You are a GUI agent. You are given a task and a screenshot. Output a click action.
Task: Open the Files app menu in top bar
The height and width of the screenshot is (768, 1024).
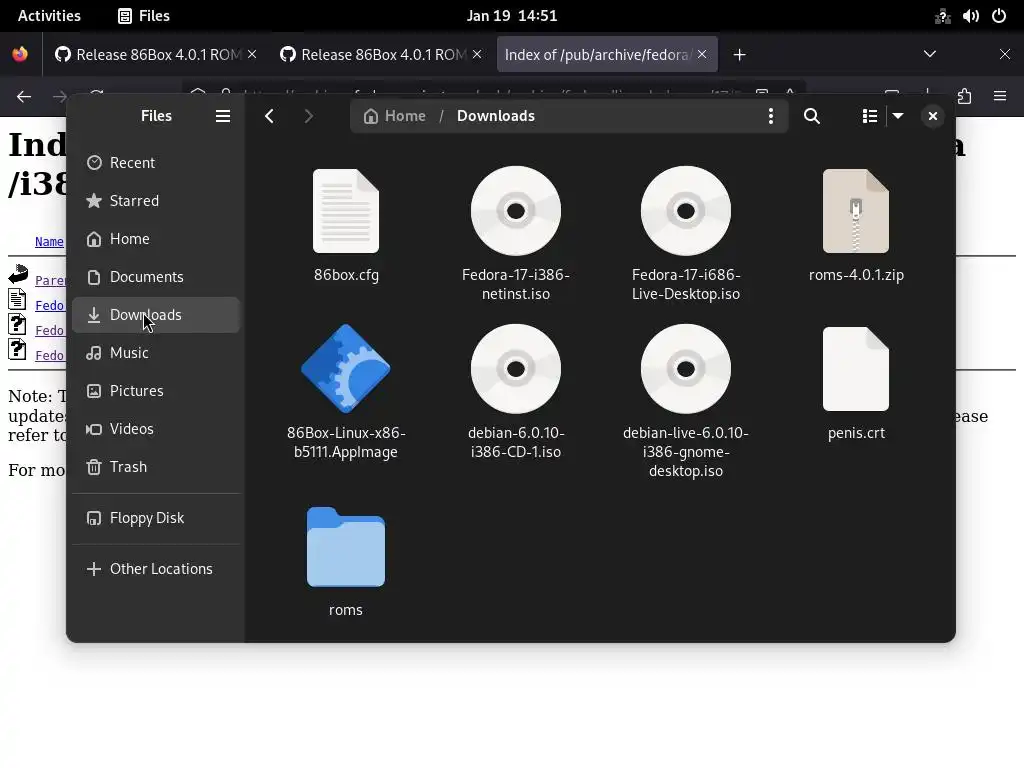[x=144, y=16]
